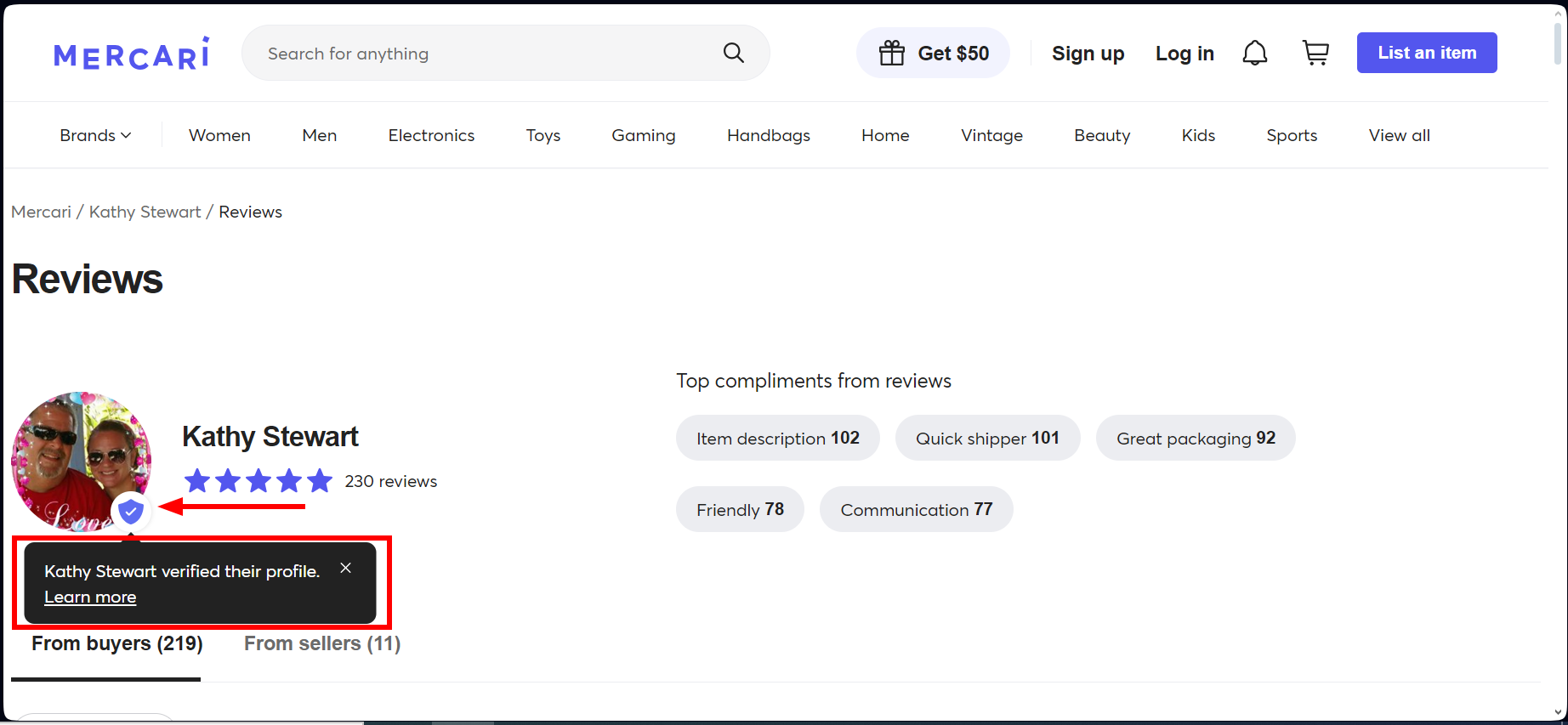Open the Sports category
The image size is (1568, 725).
(1292, 135)
